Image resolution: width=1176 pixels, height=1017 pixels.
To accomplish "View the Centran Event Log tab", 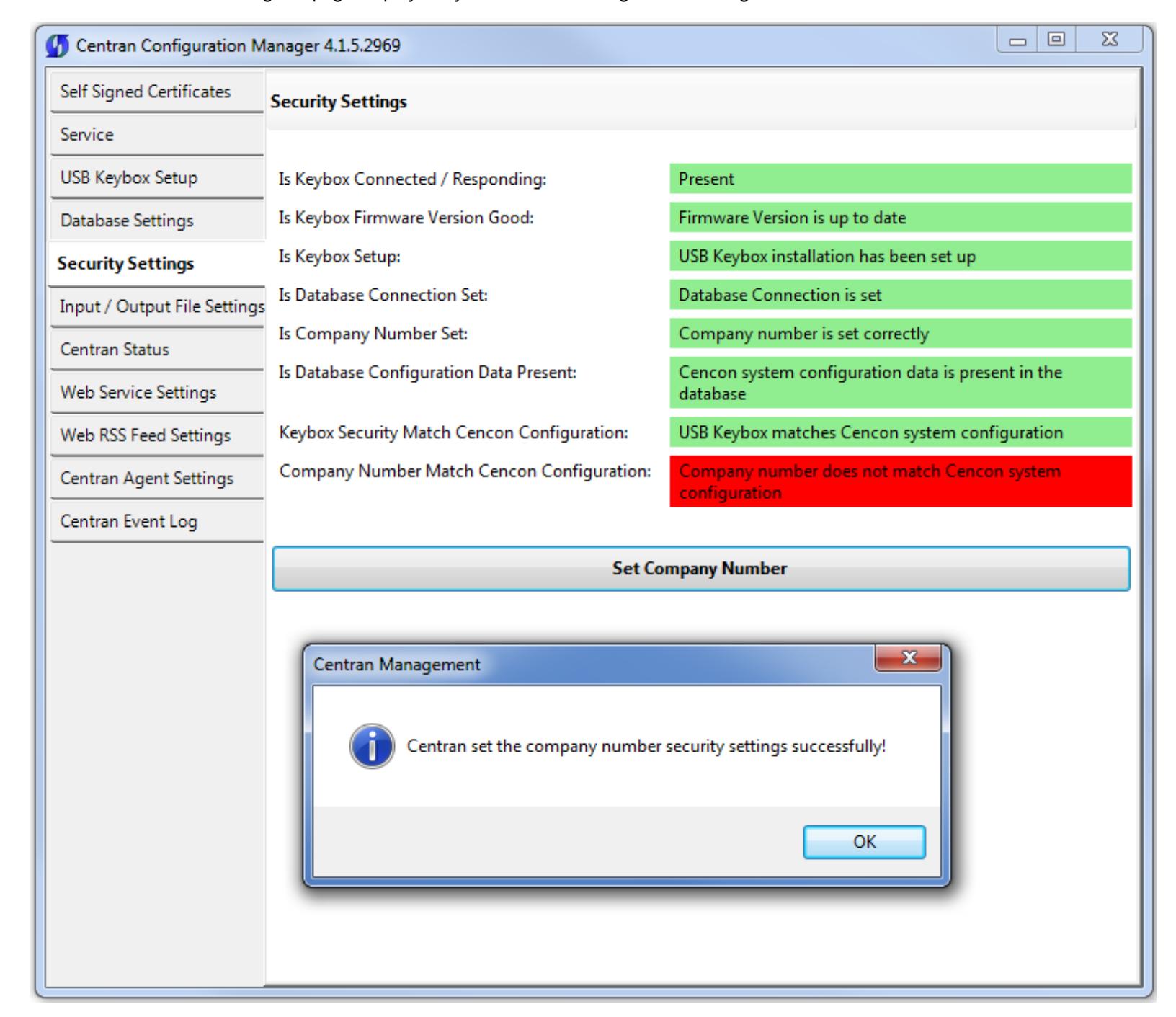I will (157, 521).
